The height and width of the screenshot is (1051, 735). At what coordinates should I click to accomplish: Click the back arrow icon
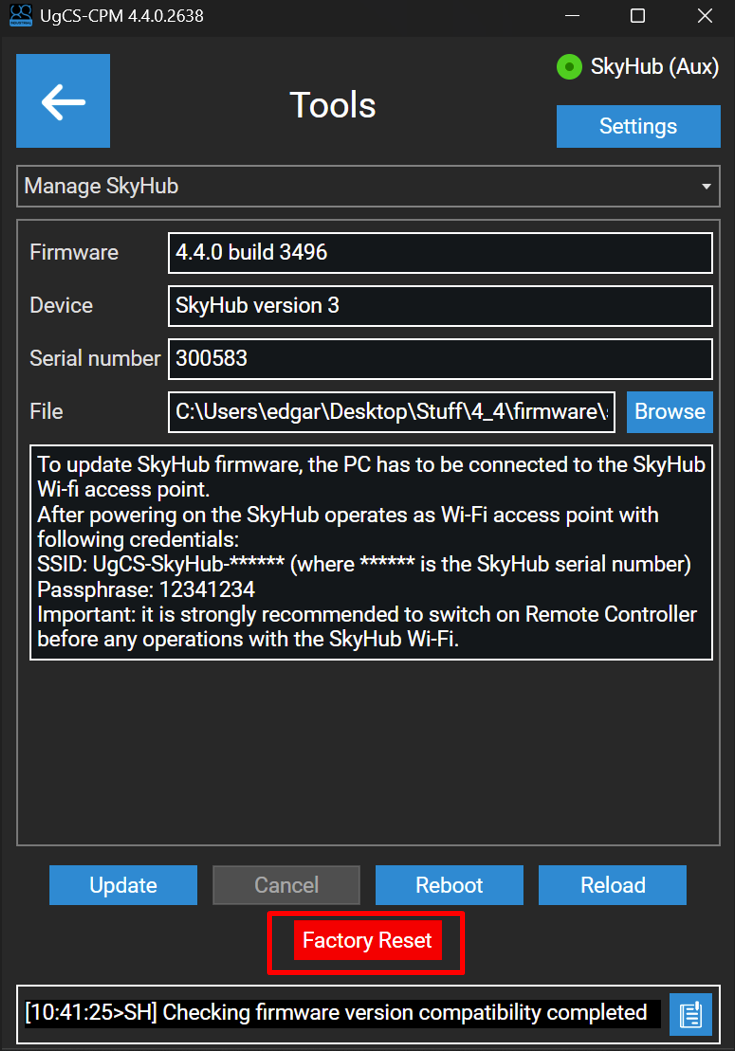[x=63, y=101]
